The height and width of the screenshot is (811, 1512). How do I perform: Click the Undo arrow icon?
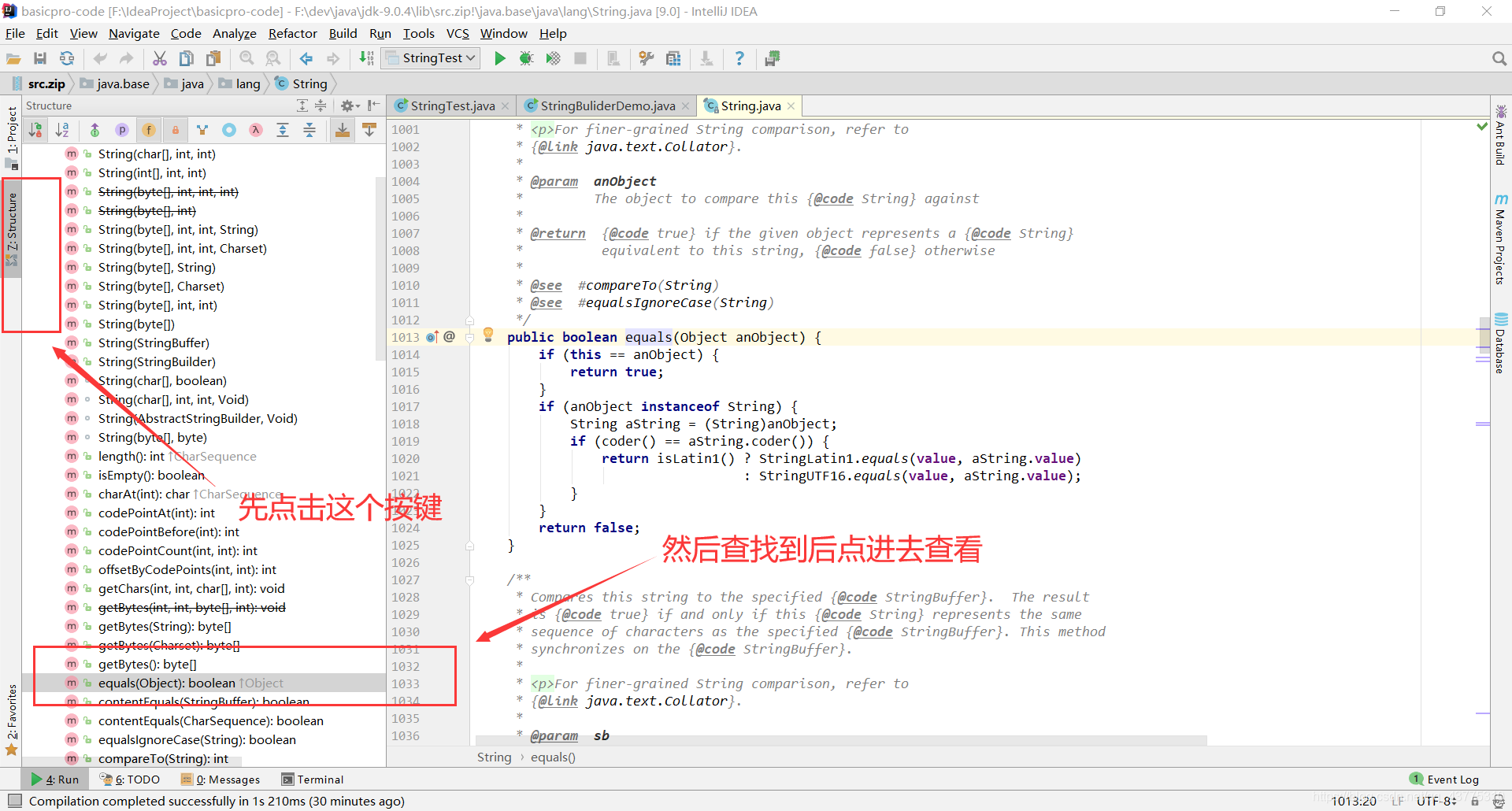click(100, 58)
